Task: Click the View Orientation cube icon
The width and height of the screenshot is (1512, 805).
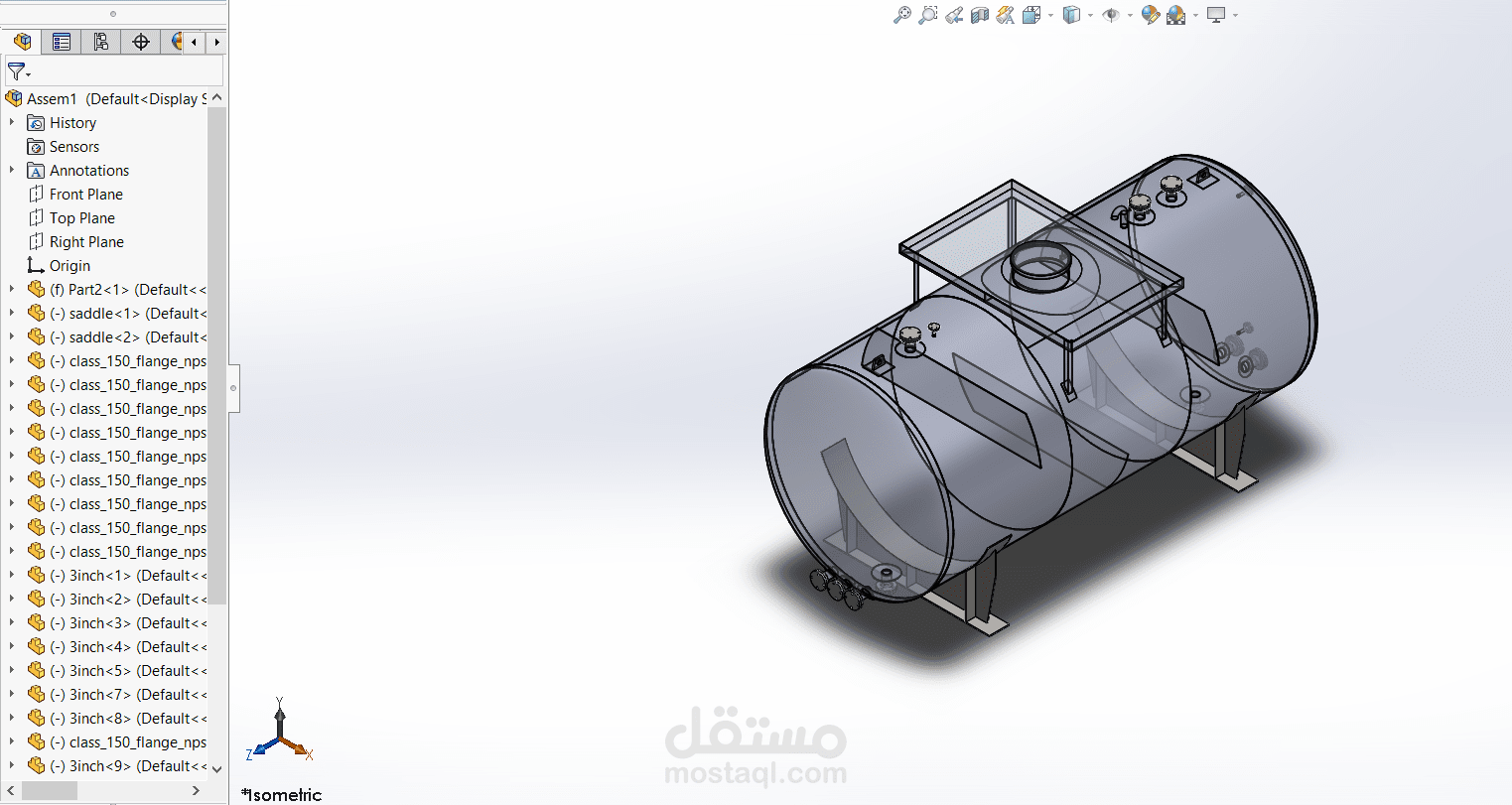Action: coord(1031,15)
